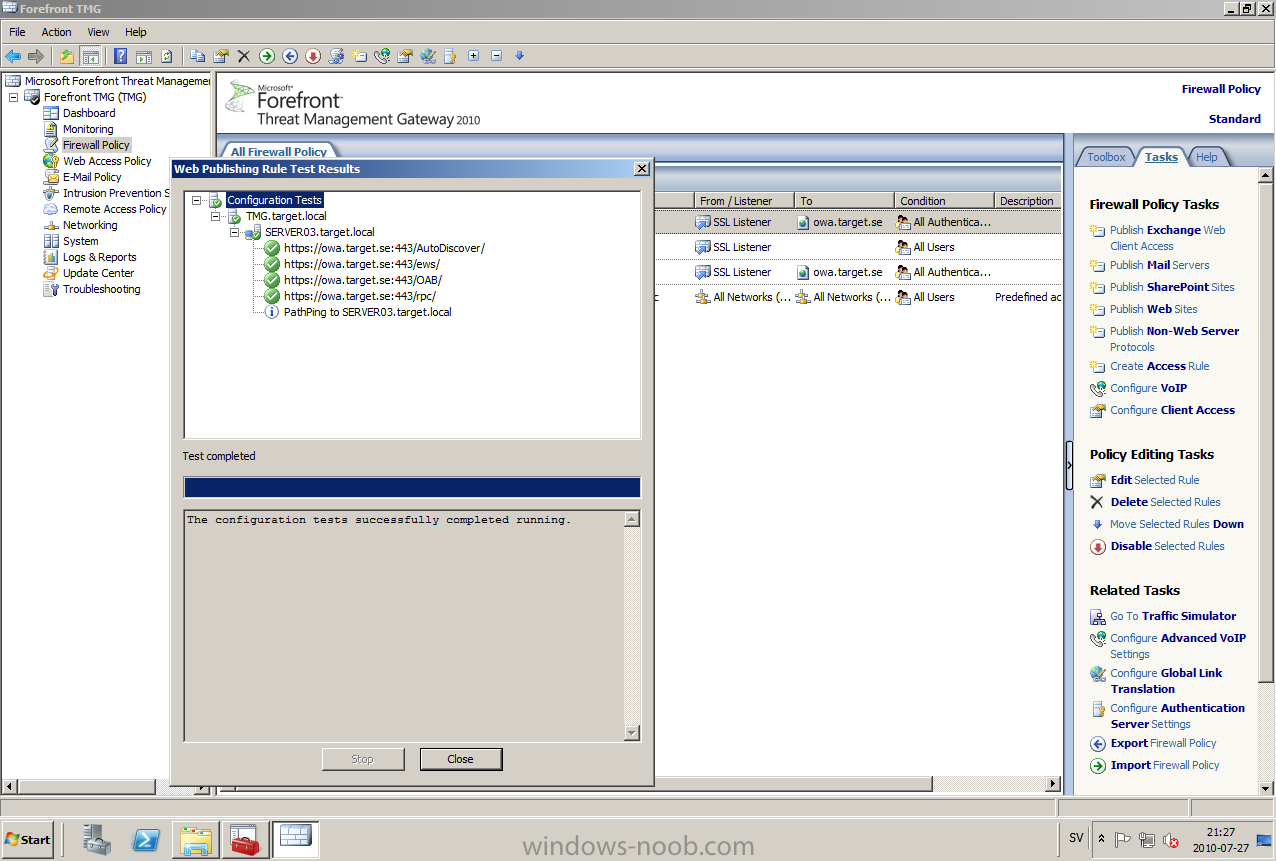Click Publish Exchange Web Client Access link
The image size is (1276, 861).
1167,238
